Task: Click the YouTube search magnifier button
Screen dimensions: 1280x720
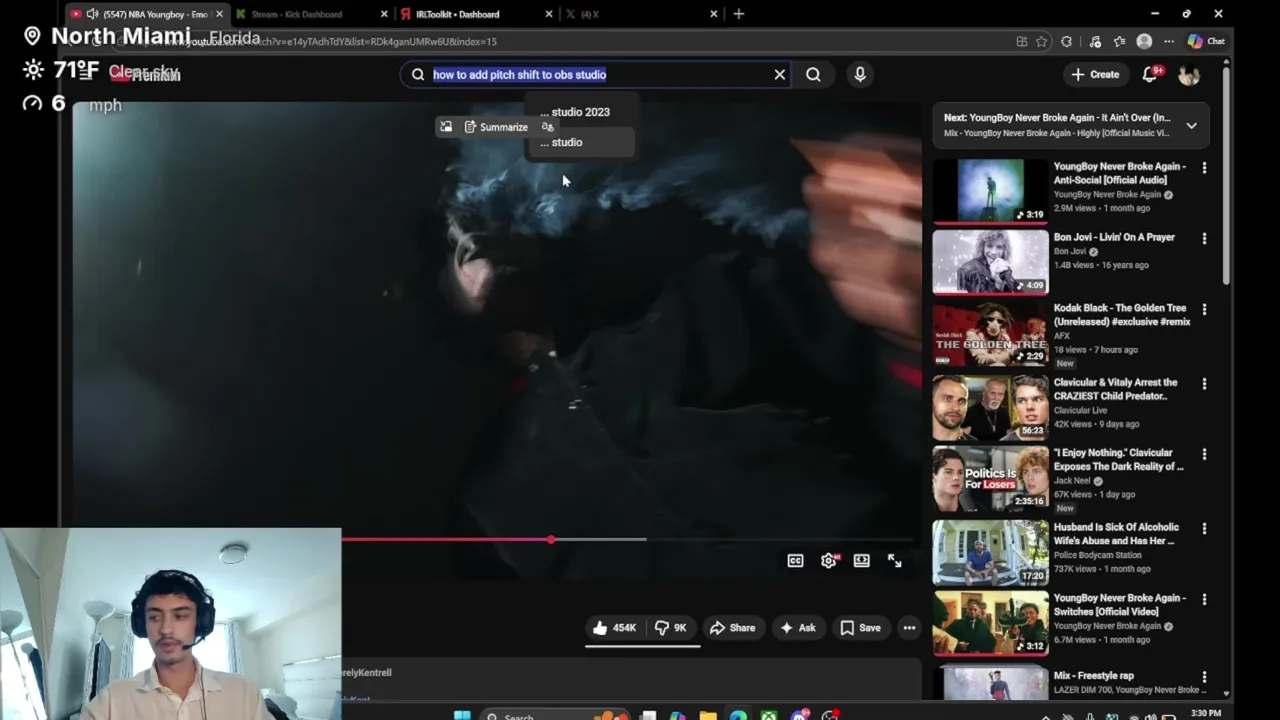Action: (x=813, y=74)
